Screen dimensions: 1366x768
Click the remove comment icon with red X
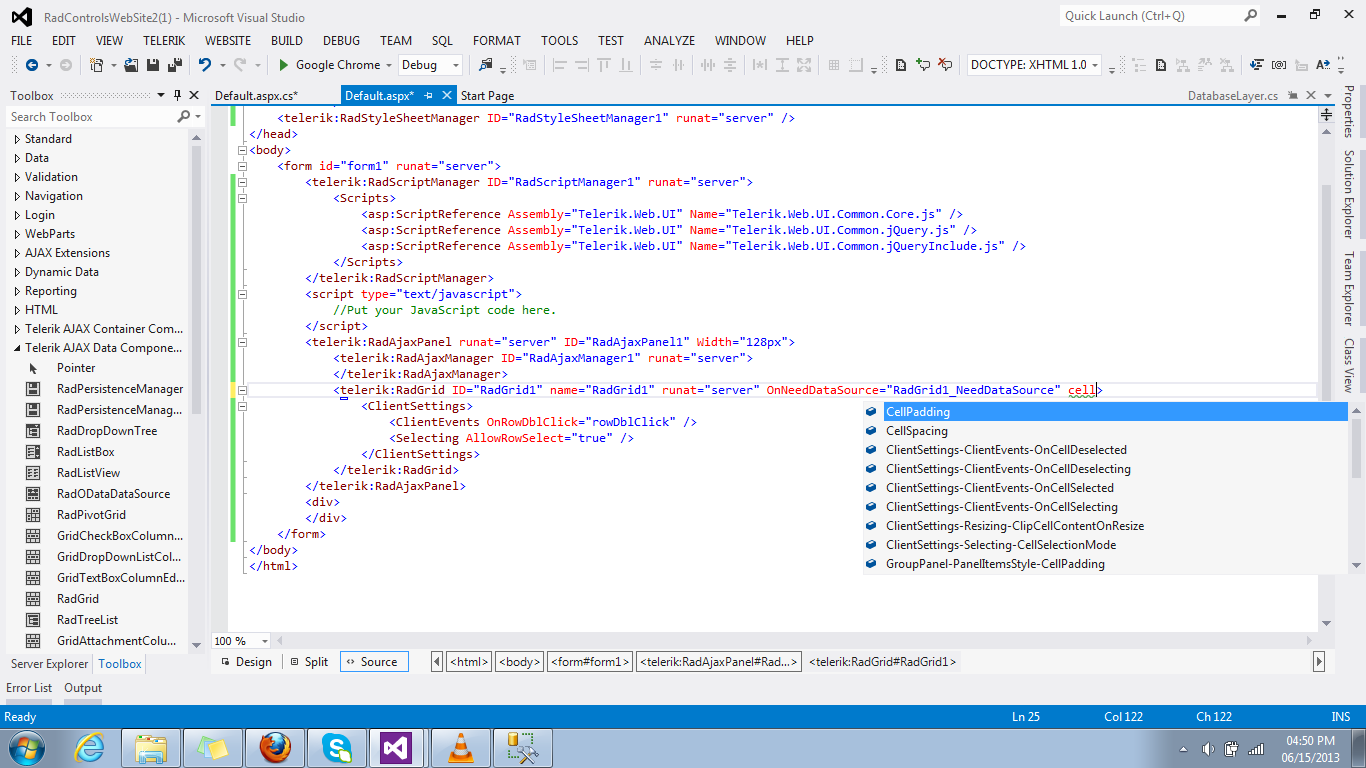(x=945, y=65)
